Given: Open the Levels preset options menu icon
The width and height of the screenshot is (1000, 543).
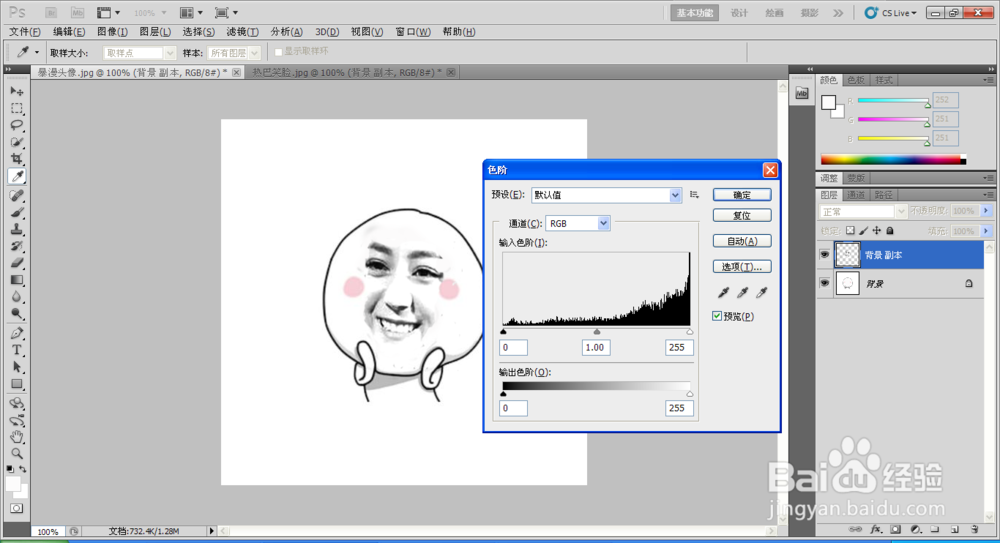Looking at the screenshot, I should point(695,195).
